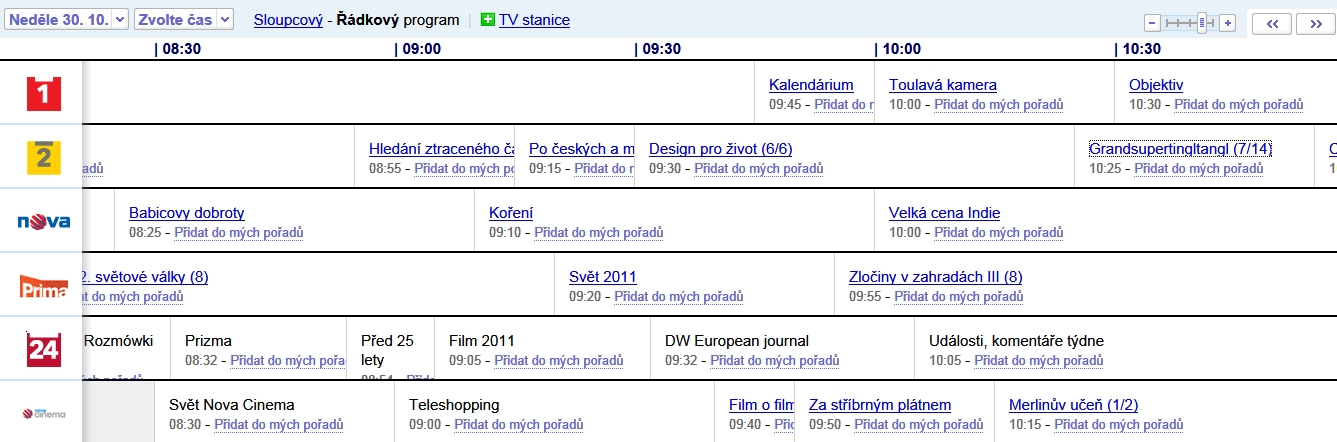This screenshot has width=1337, height=442.
Task: Click the Nova channel logo
Action: pos(43,221)
